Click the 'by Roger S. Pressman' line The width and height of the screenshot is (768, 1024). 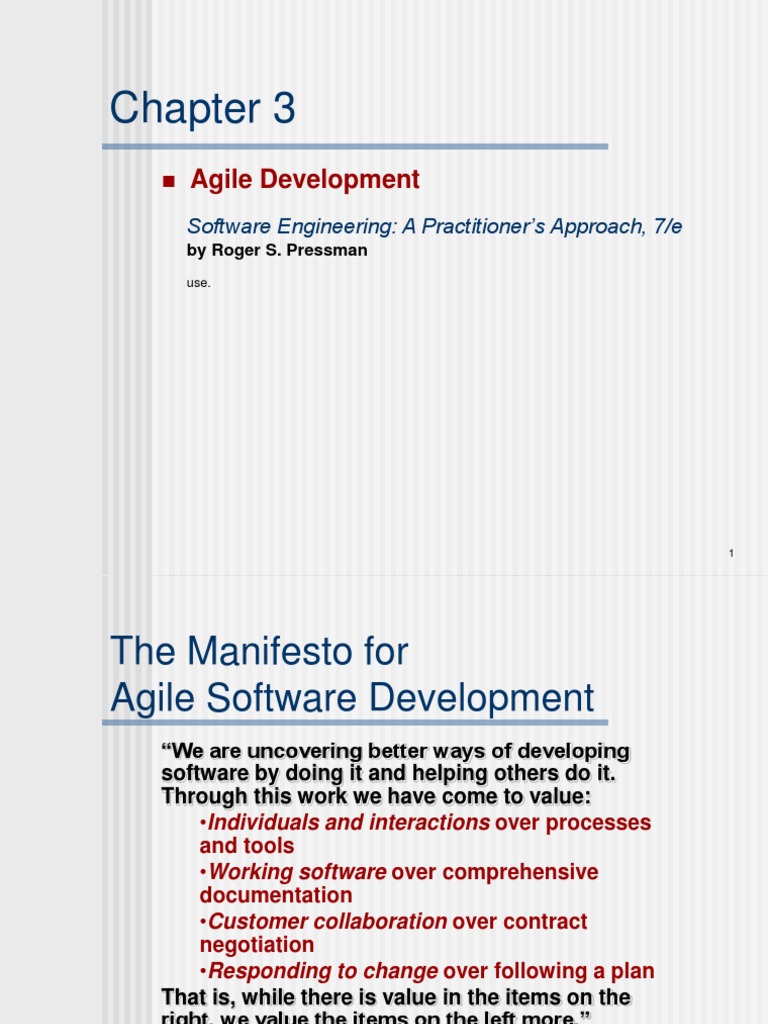click(x=277, y=250)
